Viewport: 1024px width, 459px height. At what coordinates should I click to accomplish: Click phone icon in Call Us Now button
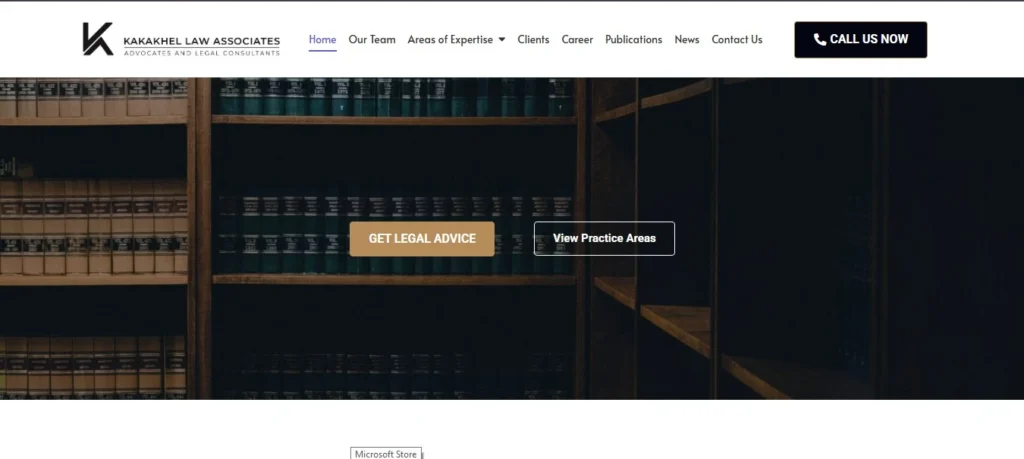820,40
